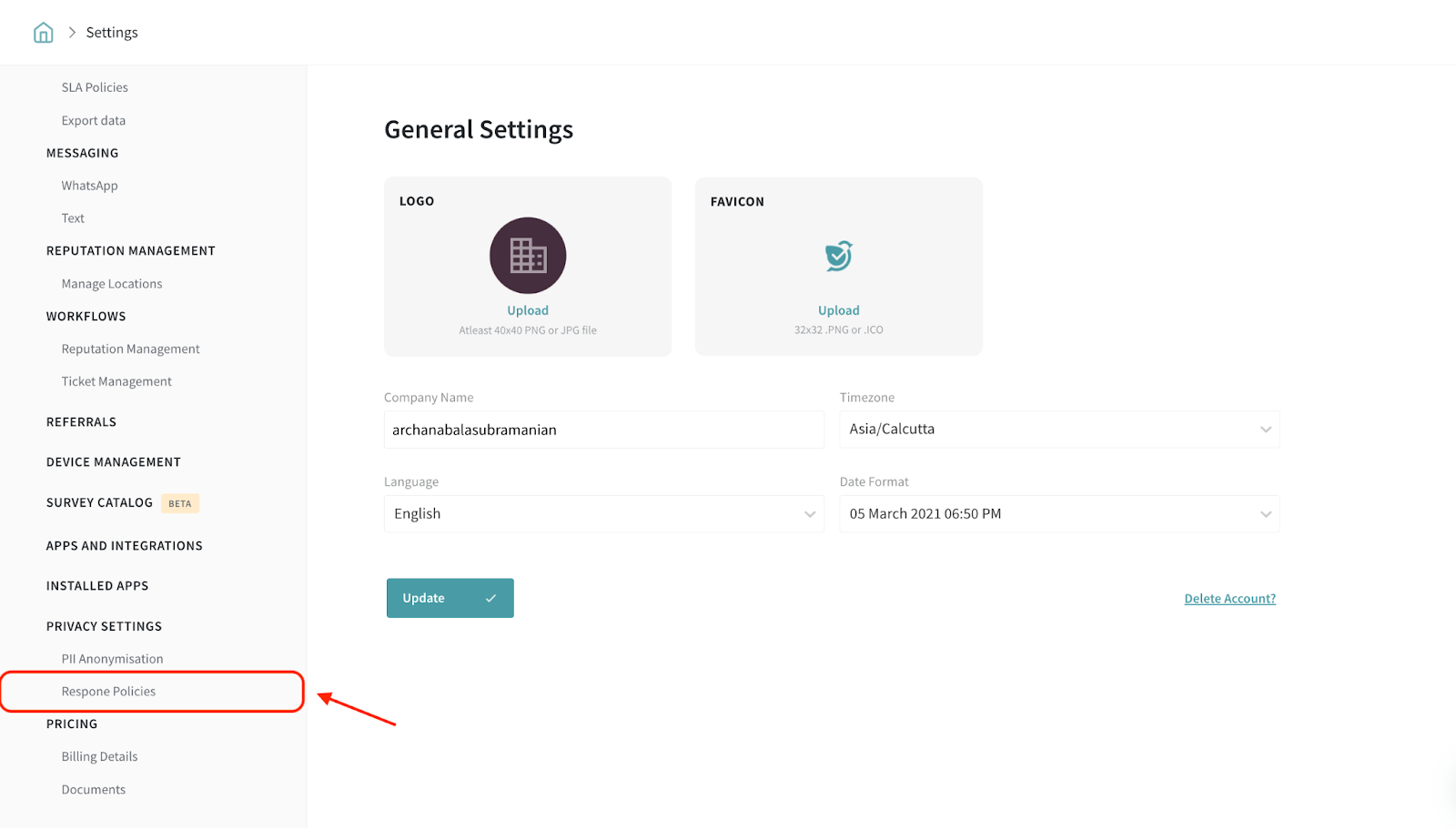Focus the Company Name input field
The image size is (1456, 830).
click(x=603, y=430)
